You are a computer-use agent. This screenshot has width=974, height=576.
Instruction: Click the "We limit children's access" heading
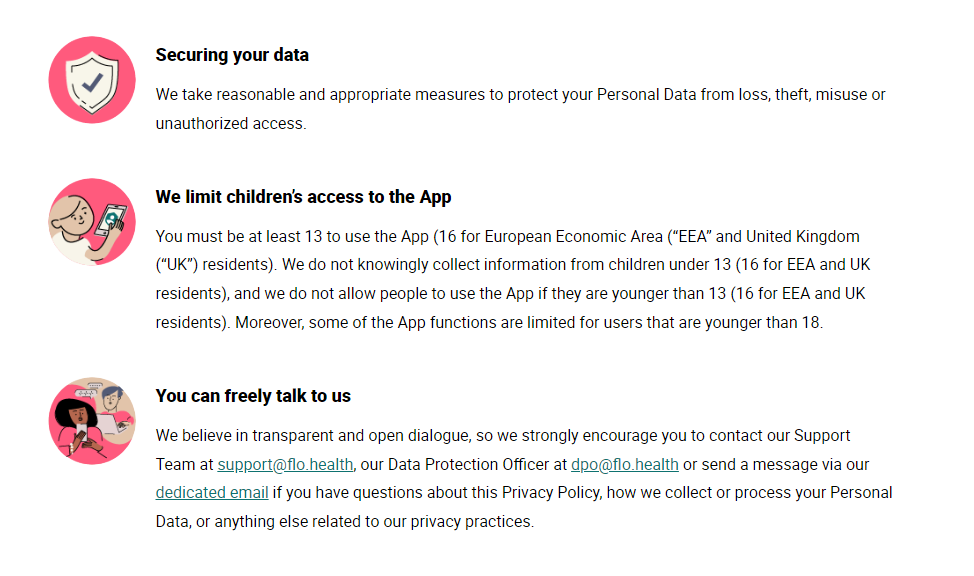tap(303, 197)
